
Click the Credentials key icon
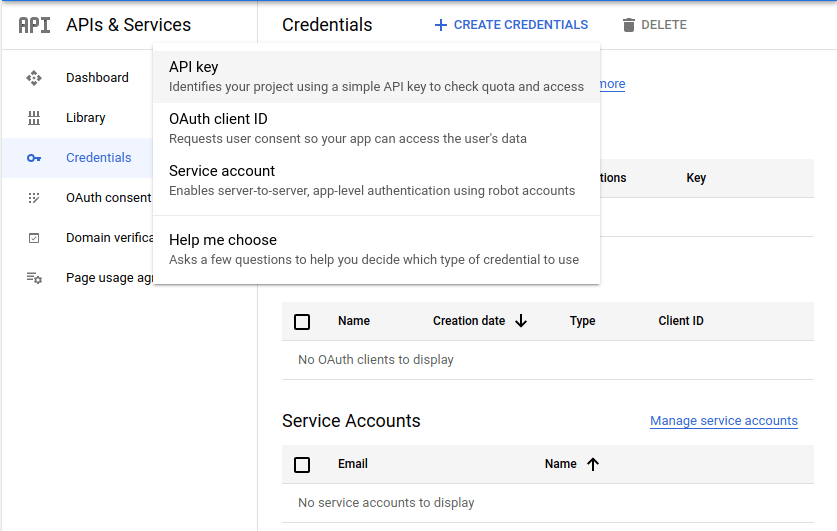click(x=34, y=158)
